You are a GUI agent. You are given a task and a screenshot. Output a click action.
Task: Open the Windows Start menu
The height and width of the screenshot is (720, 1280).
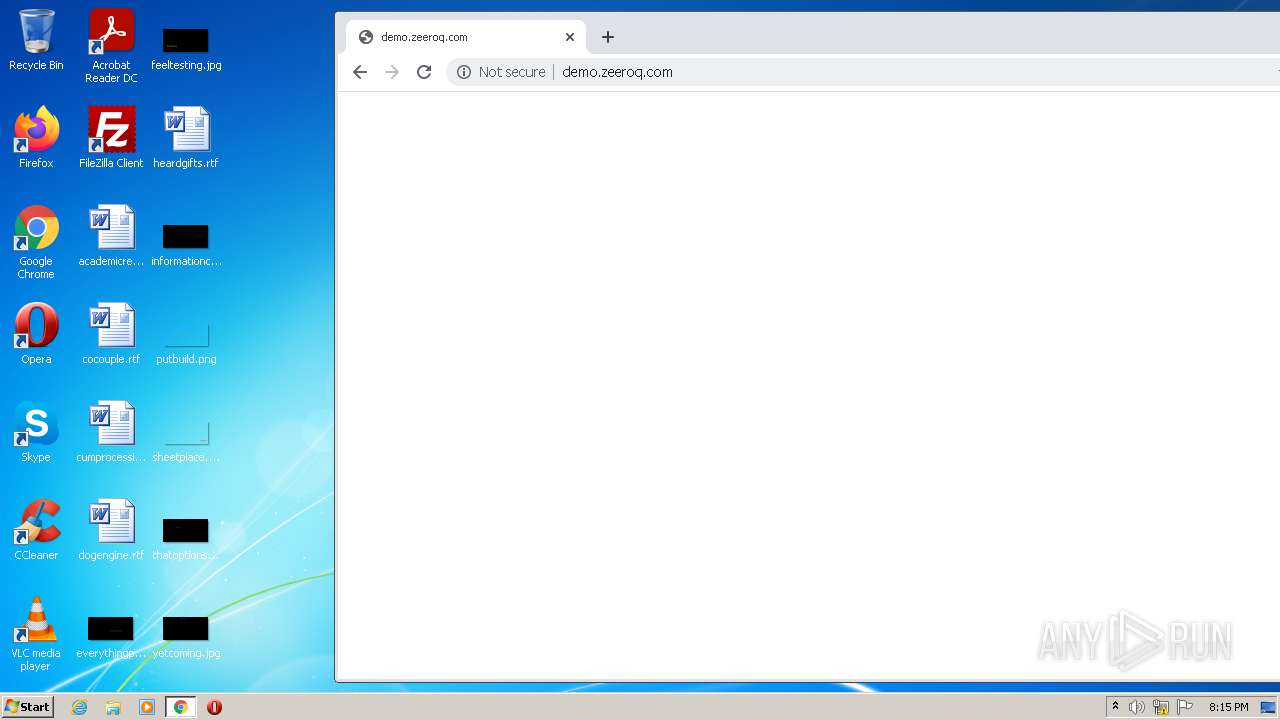click(28, 707)
